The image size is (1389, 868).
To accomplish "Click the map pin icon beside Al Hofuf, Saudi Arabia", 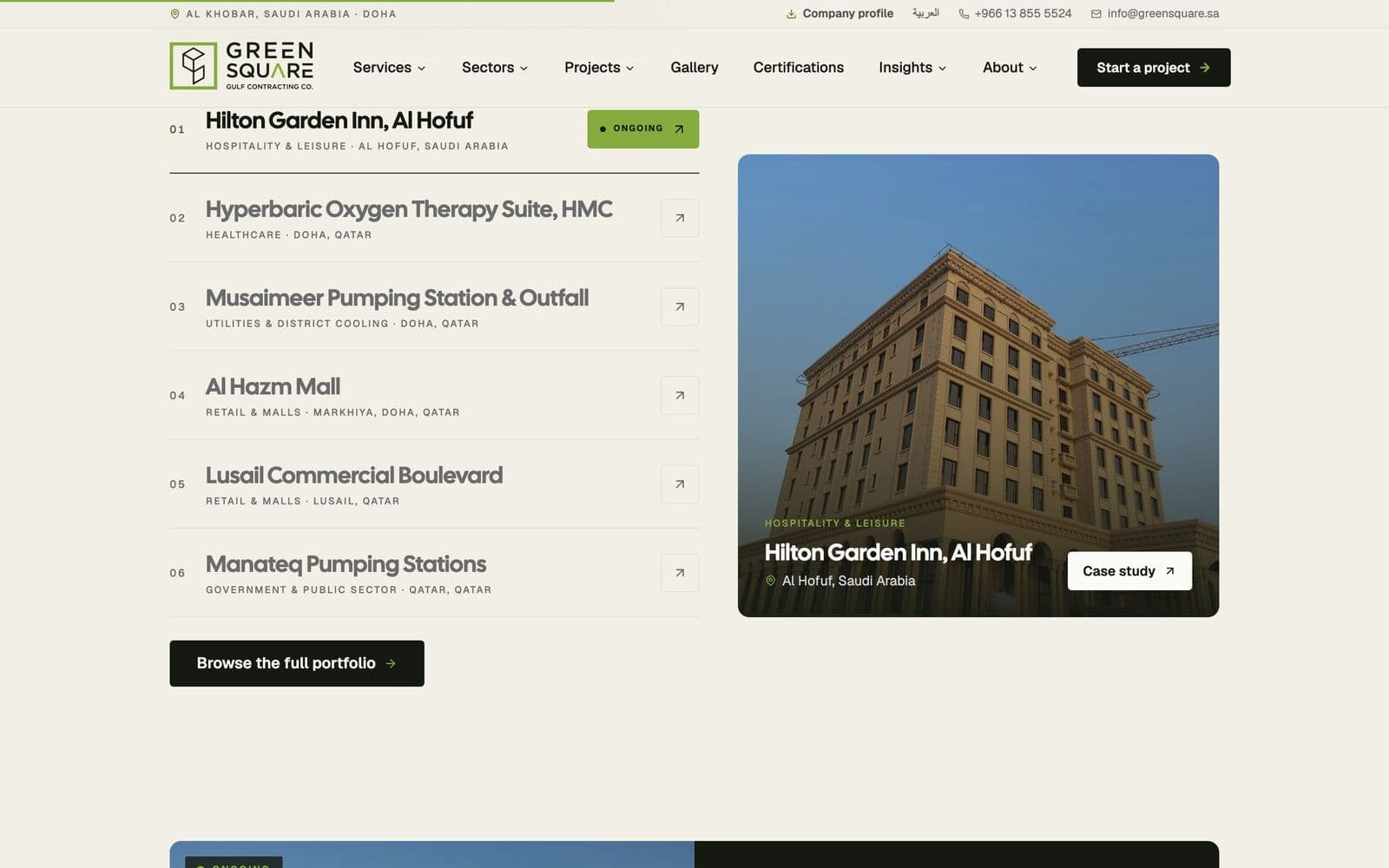I will 770,581.
